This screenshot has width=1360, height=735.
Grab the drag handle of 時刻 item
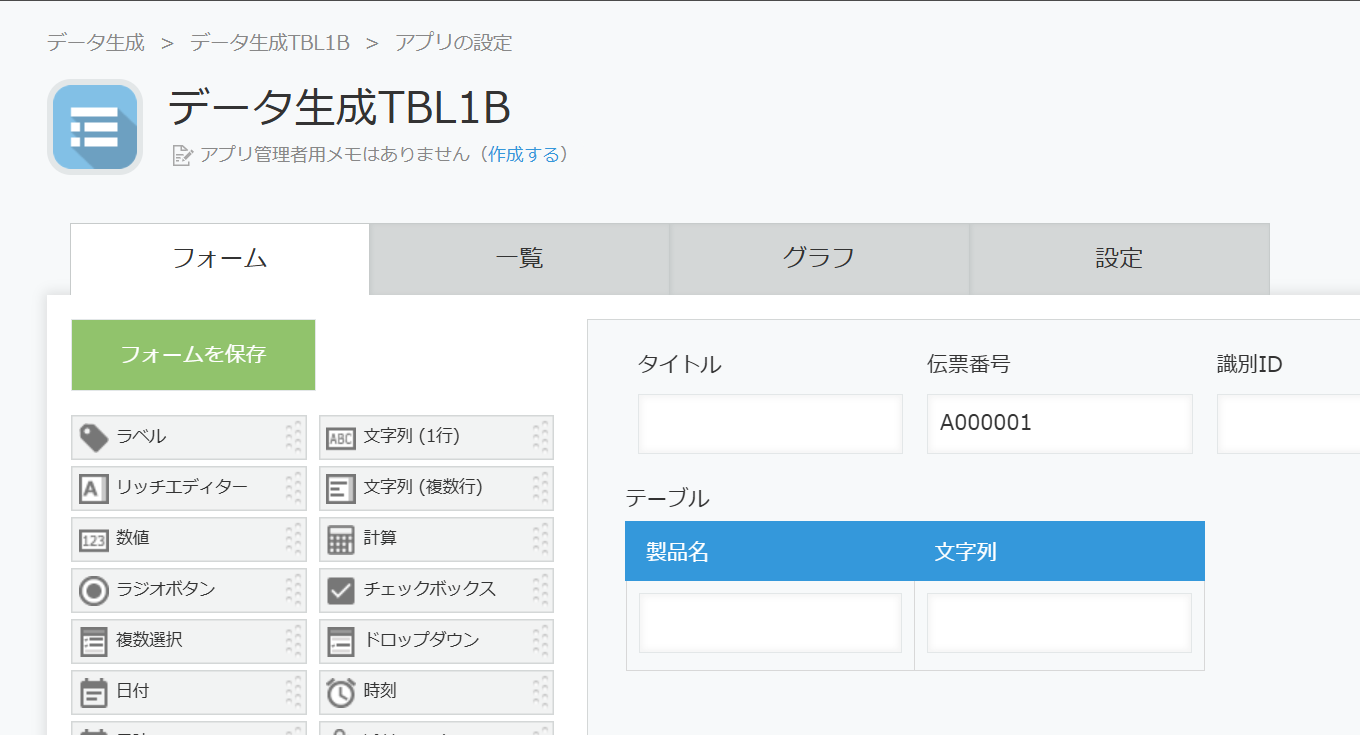(541, 692)
